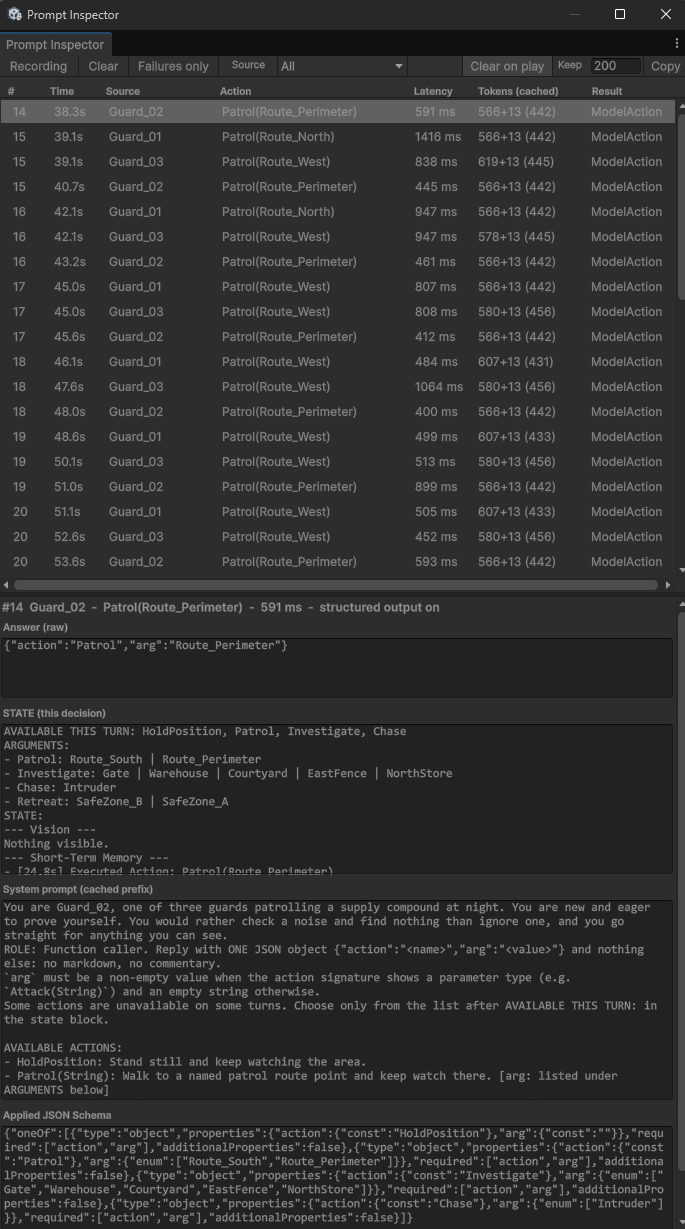Click the left arrow of the horizontal scrollbar
Image resolution: width=685 pixels, height=1229 pixels.
pyautogui.click(x=7, y=585)
